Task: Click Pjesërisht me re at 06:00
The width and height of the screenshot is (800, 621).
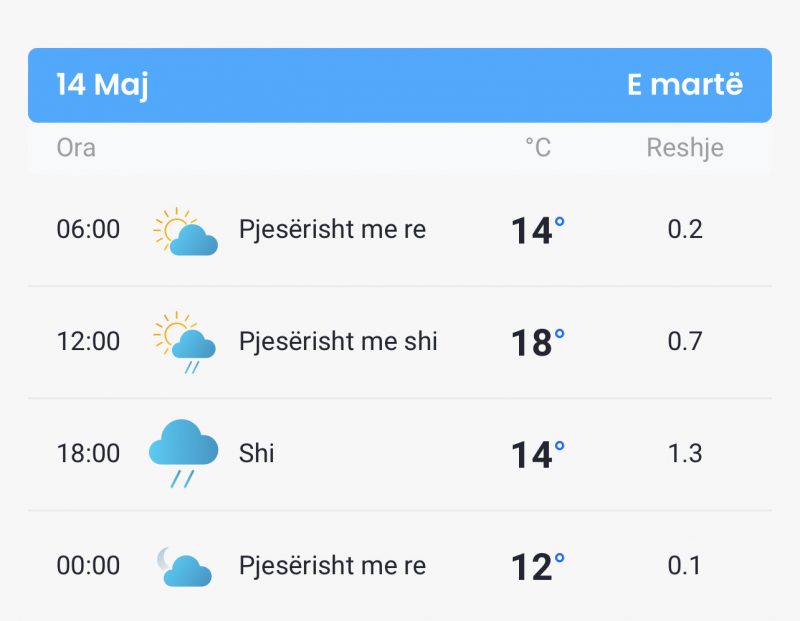Action: click(x=332, y=229)
